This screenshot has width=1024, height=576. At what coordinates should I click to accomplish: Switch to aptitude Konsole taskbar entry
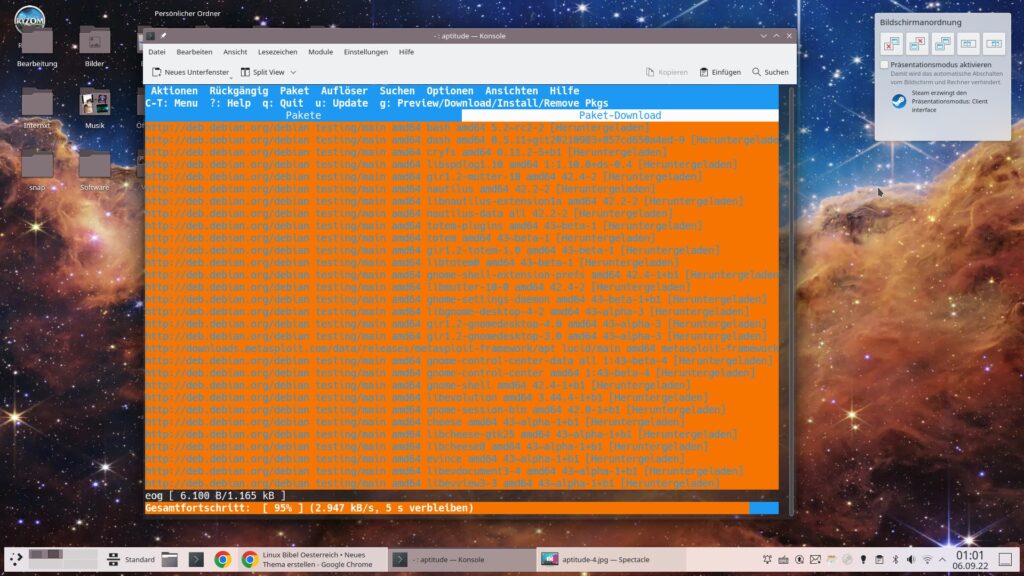[461, 560]
